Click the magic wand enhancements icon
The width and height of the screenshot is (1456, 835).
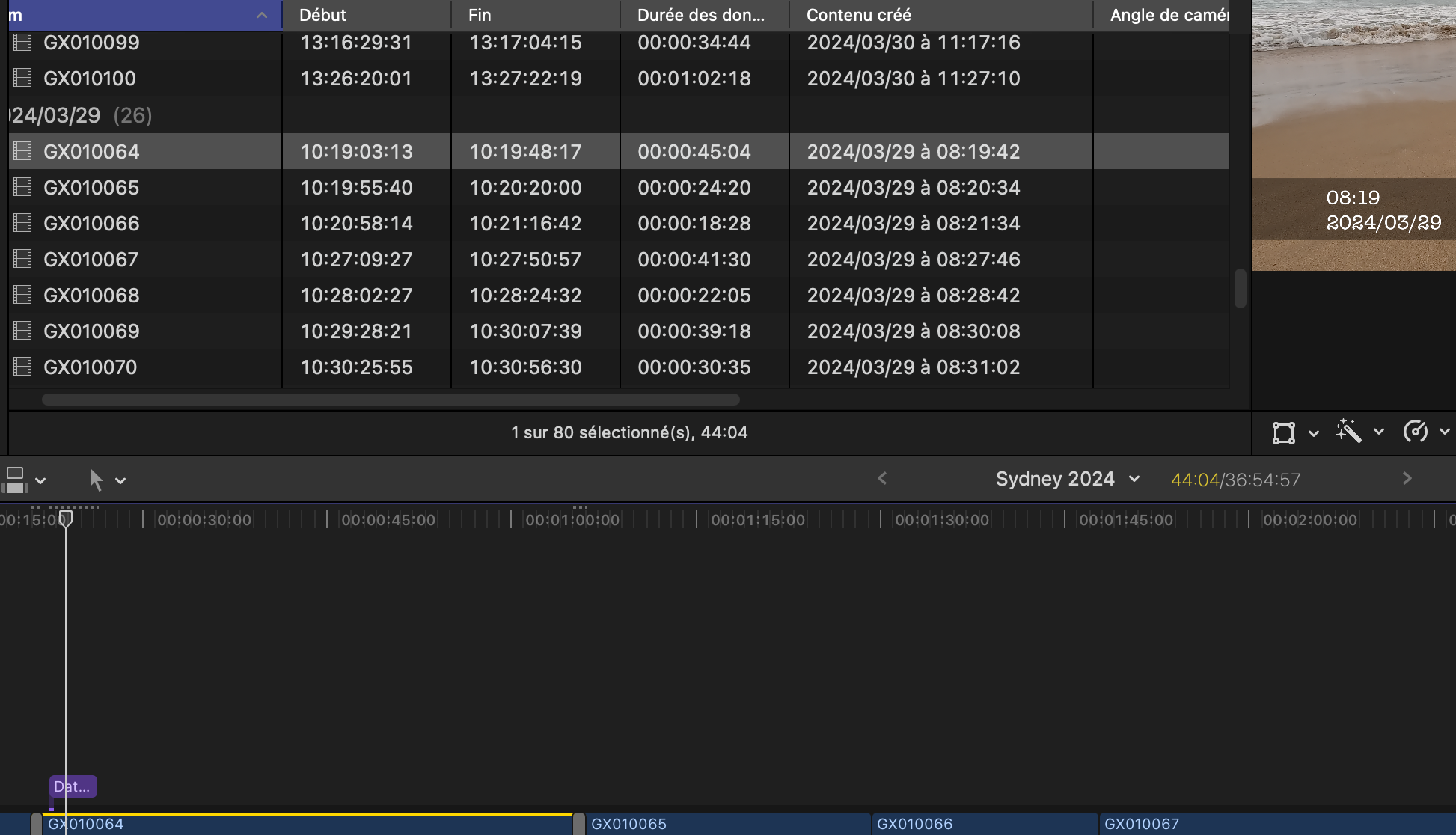point(1348,431)
